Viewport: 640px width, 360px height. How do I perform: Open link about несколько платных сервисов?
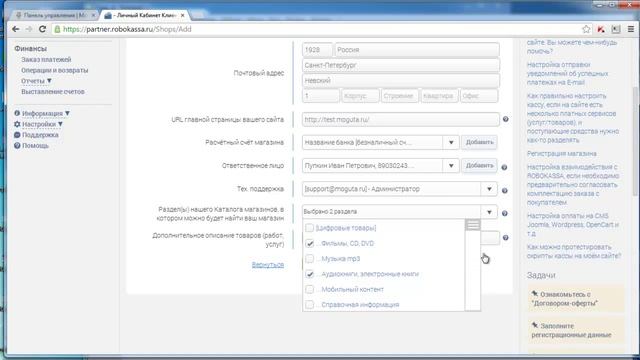tap(573, 118)
